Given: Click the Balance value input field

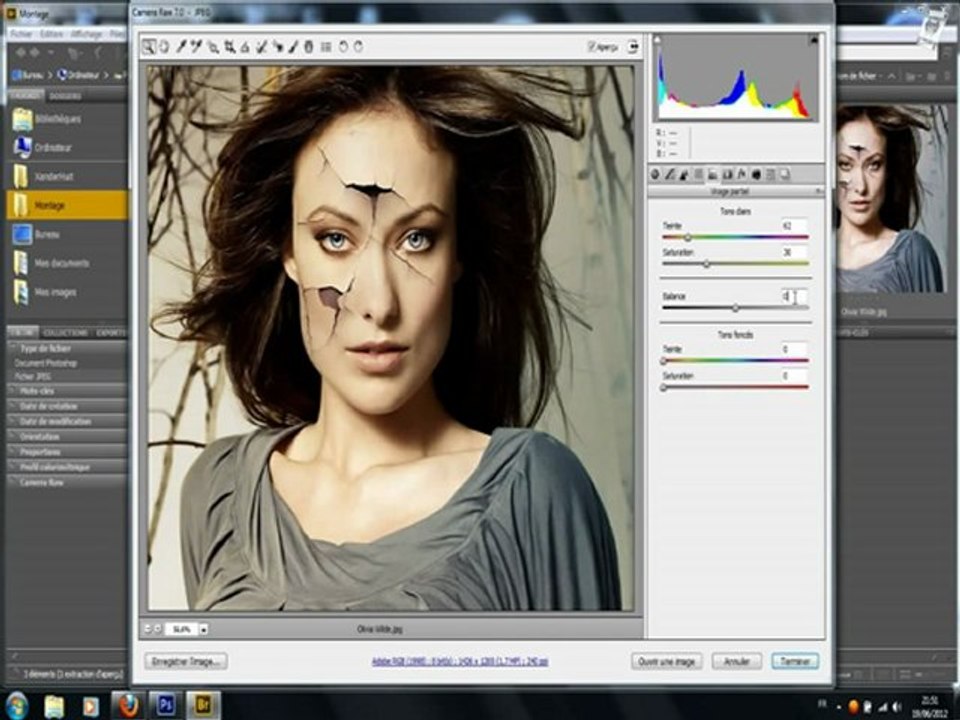Looking at the screenshot, I should point(794,296).
